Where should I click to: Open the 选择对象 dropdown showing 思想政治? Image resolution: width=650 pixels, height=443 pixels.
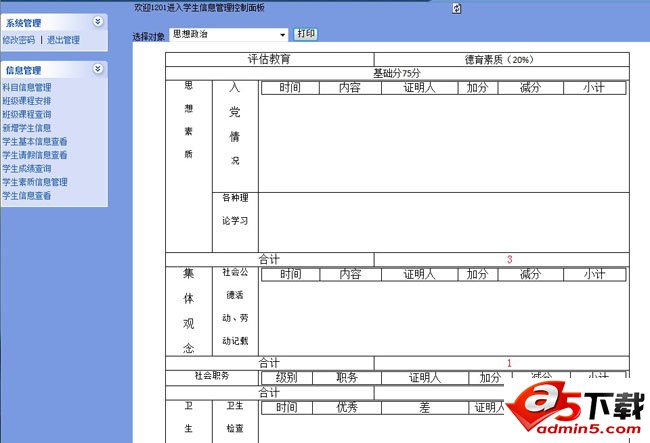228,34
